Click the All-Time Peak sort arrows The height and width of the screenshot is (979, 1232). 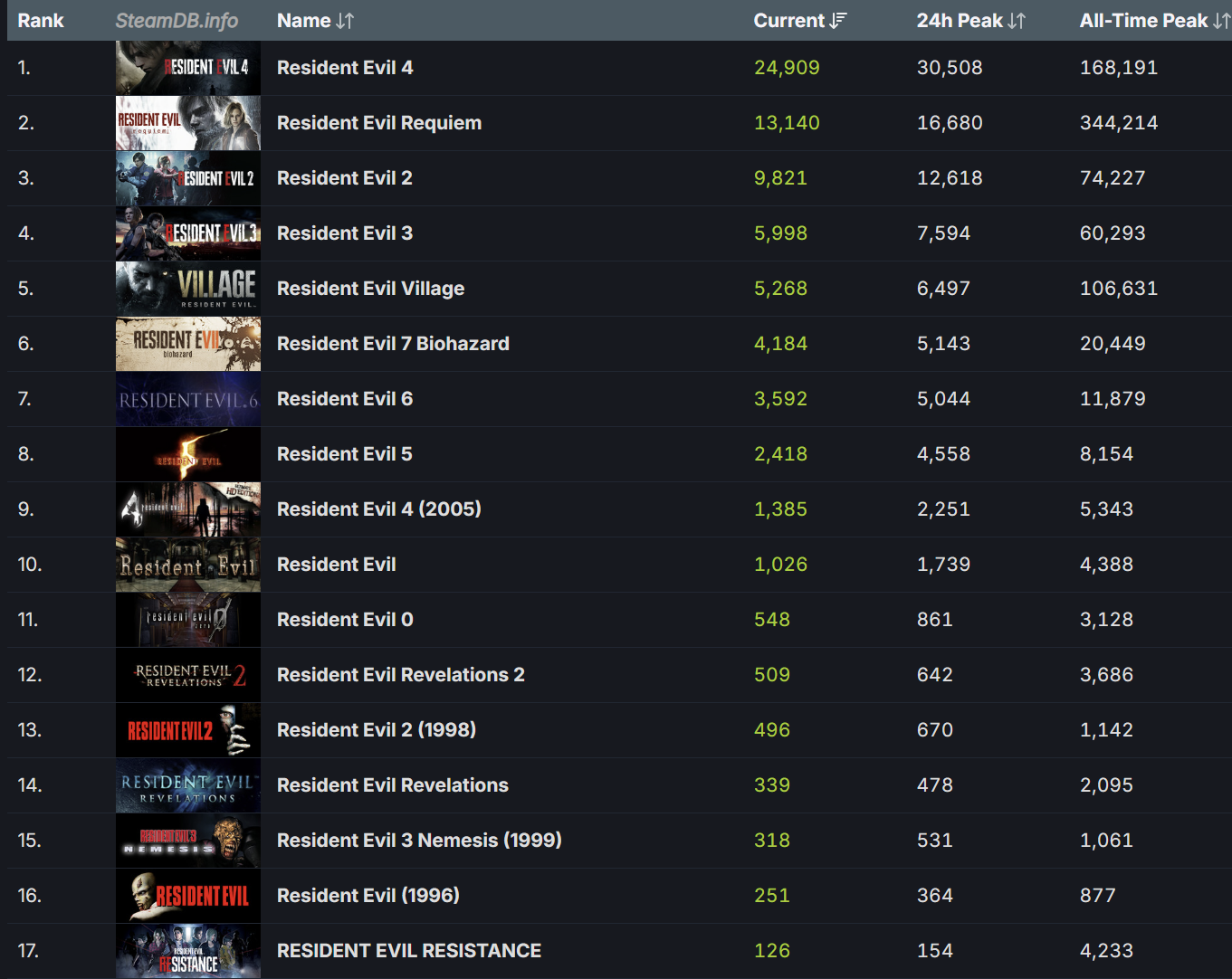(1221, 21)
